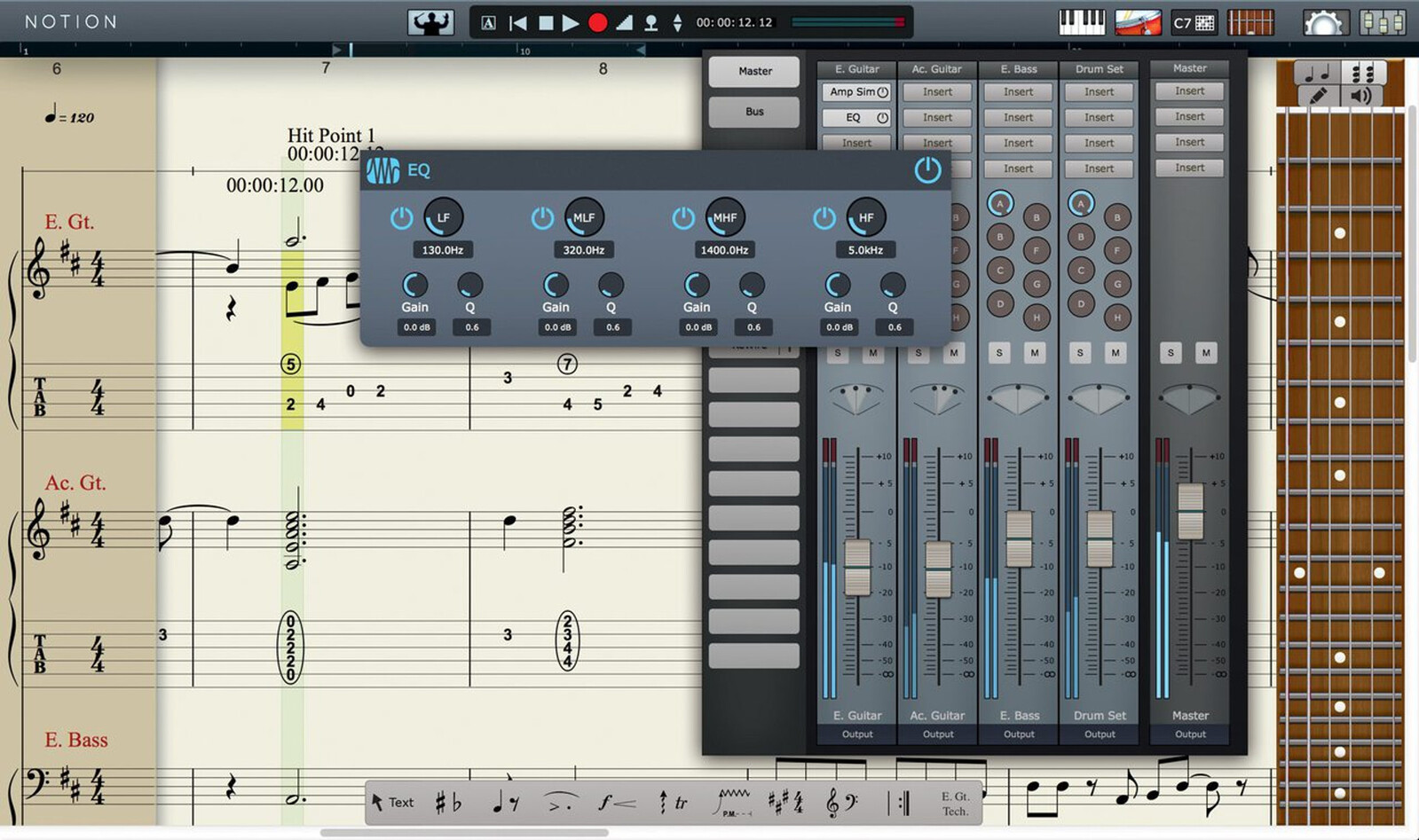Viewport: 1419px width, 840px height.
Task: Start playback with the play button
Action: 571,23
